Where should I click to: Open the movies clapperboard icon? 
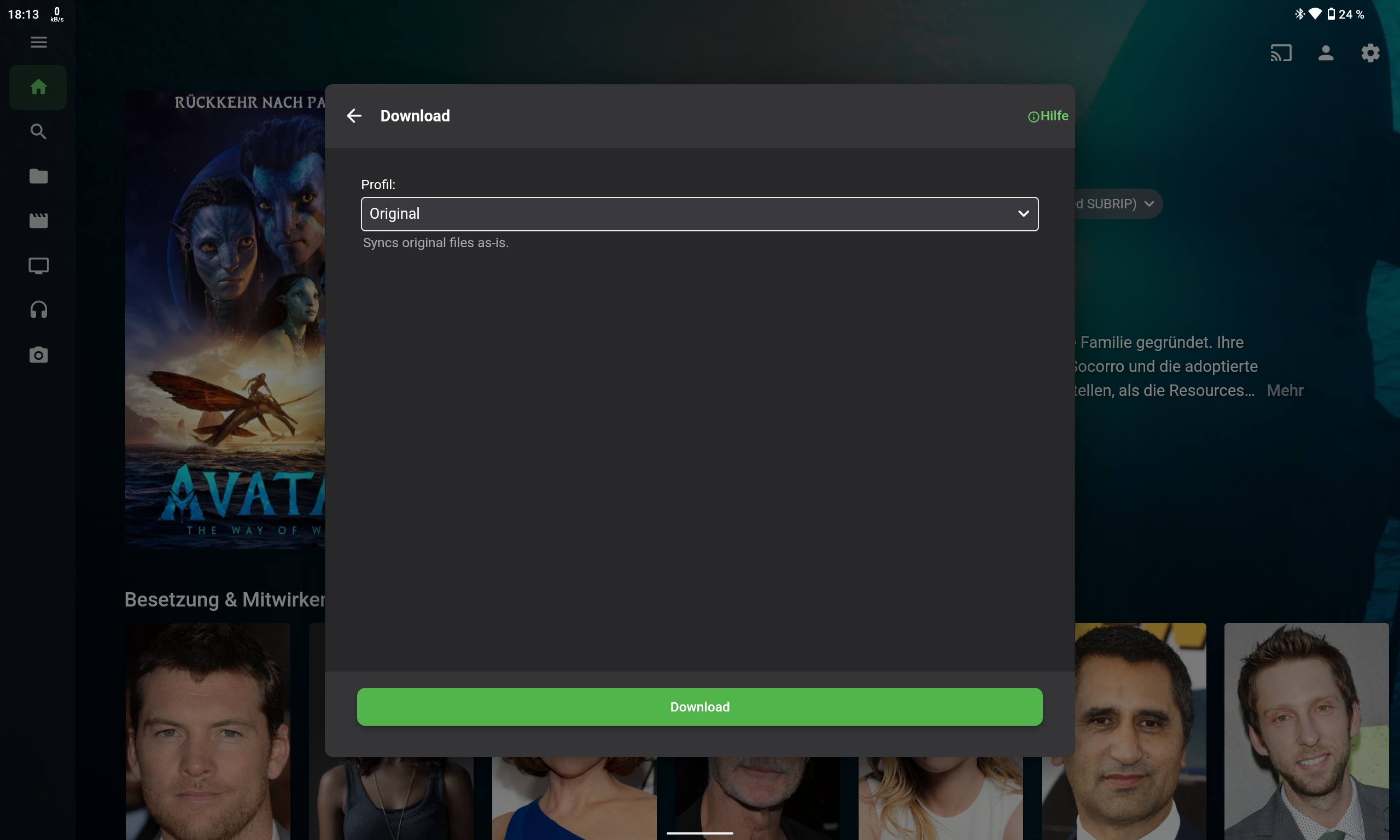click(38, 221)
